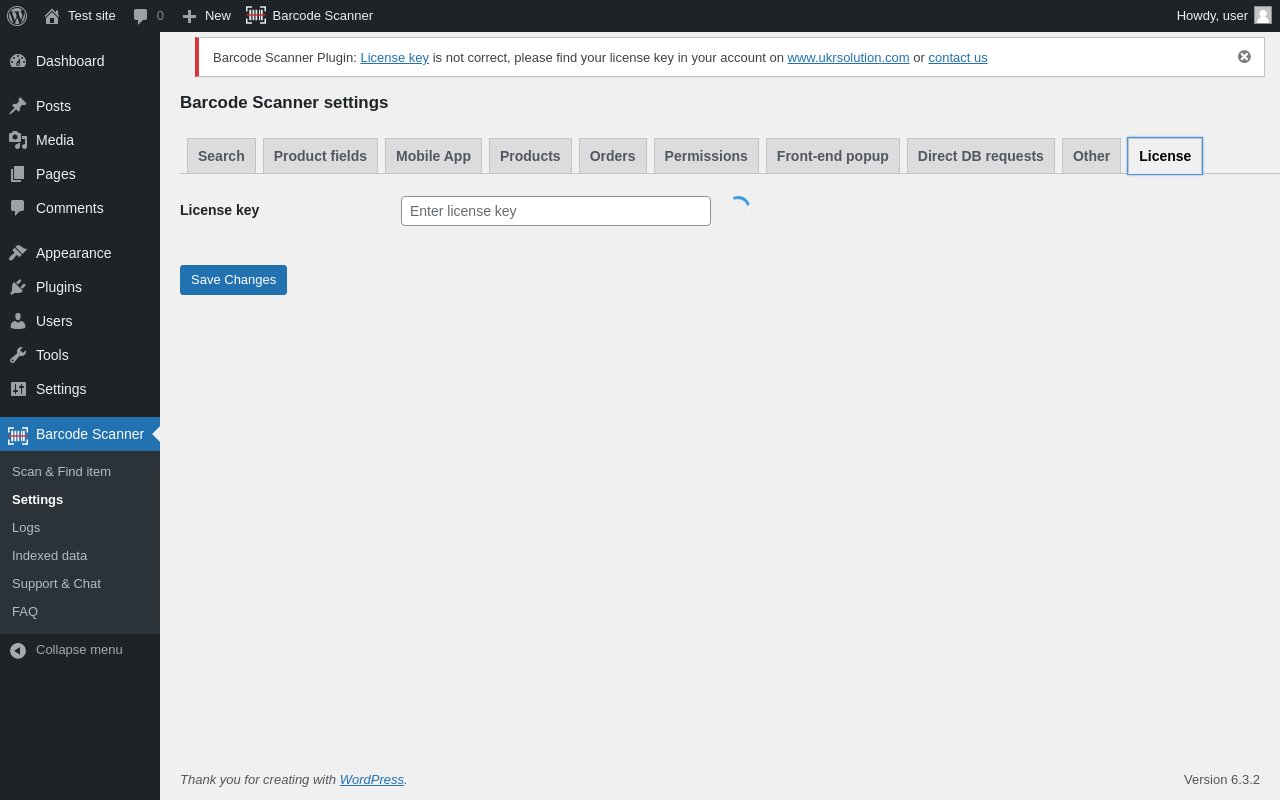1280x800 pixels.
Task: Open the FAQ submenu item
Action: (25, 612)
